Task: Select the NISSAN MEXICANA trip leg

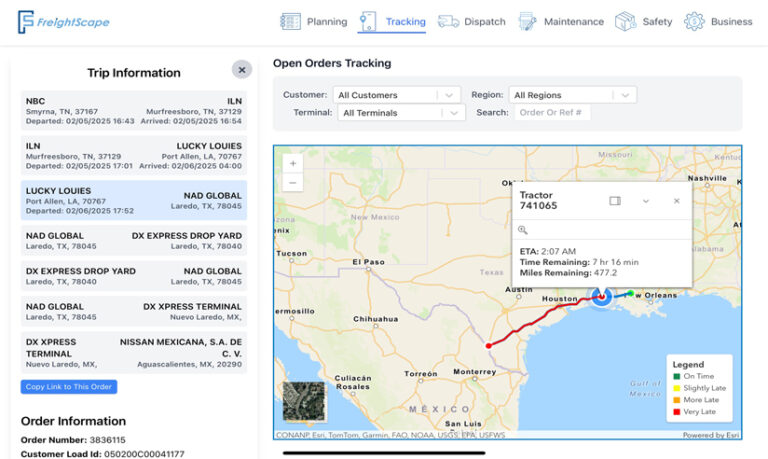Action: coord(134,353)
